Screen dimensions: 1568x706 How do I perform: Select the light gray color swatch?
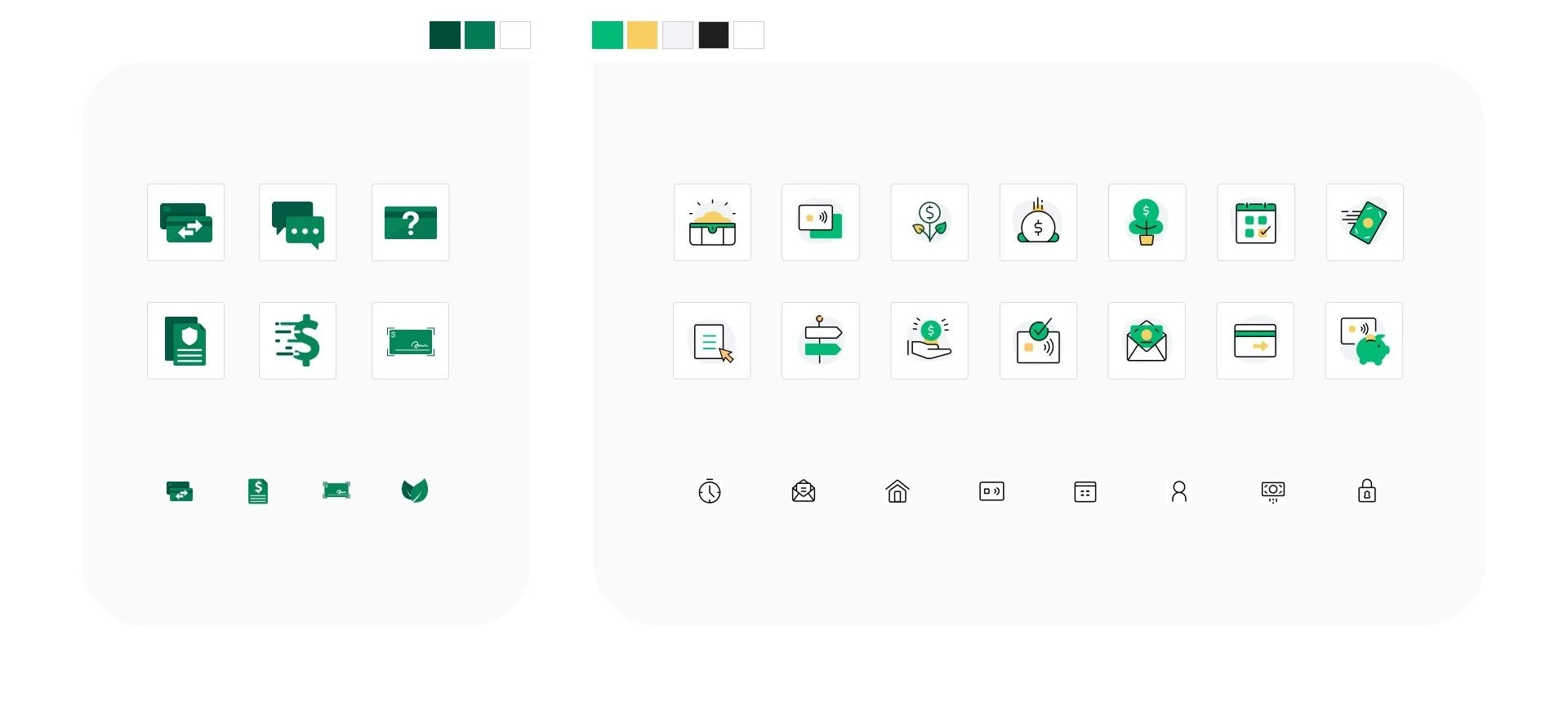click(x=678, y=35)
